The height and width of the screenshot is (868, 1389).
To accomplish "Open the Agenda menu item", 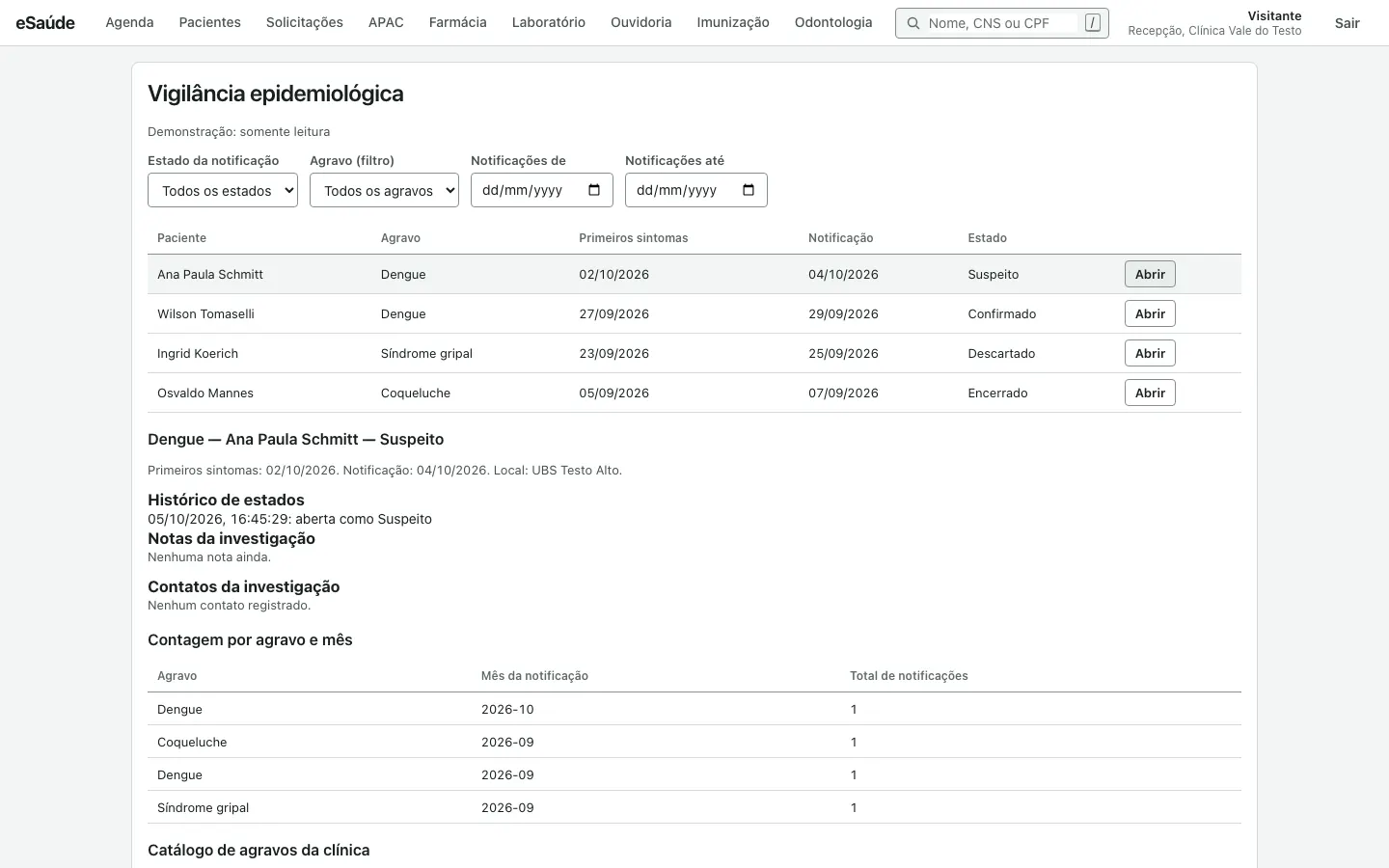I will (129, 22).
